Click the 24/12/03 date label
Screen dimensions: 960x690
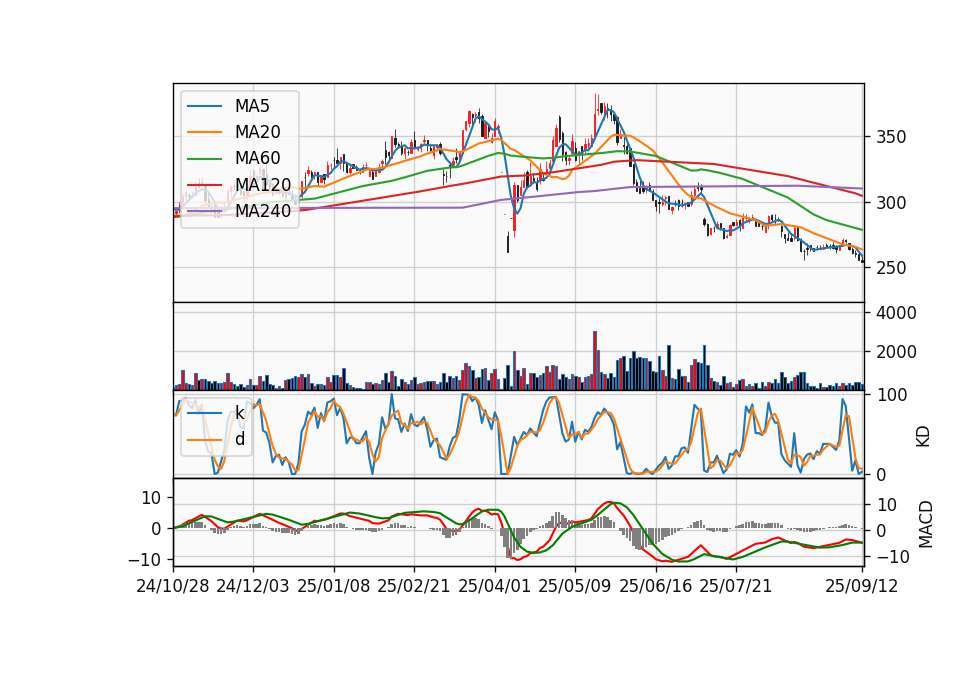click(253, 586)
